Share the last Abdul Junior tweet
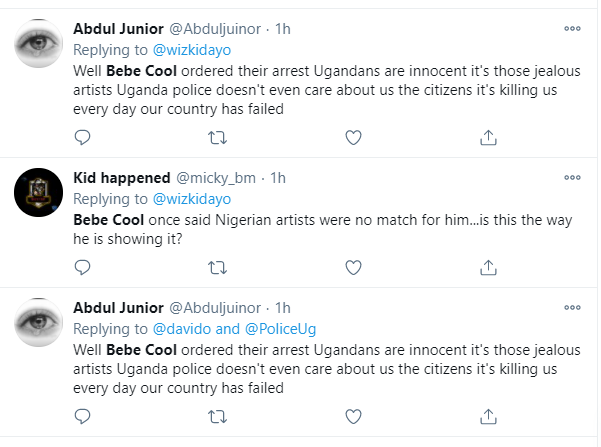 [x=487, y=415]
